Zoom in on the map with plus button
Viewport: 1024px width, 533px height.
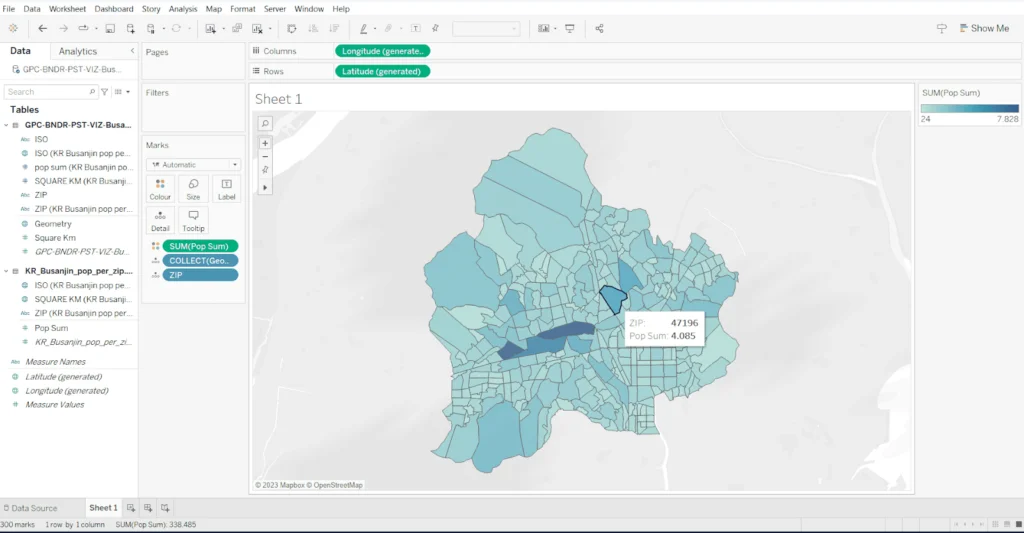(x=265, y=143)
